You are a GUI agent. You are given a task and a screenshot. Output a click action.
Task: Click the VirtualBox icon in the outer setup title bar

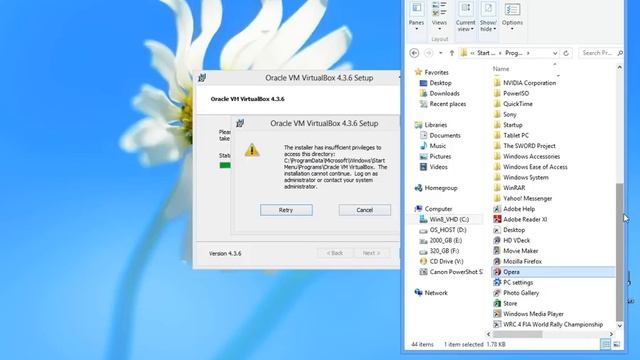pos(202,78)
